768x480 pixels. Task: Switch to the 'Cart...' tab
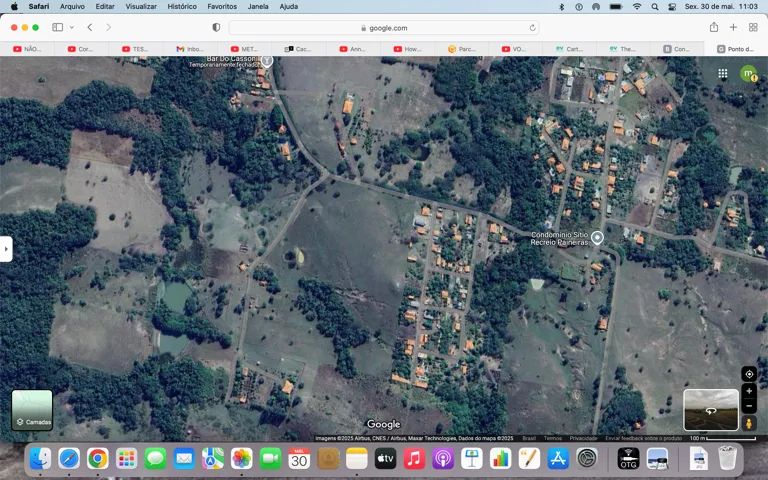570,49
